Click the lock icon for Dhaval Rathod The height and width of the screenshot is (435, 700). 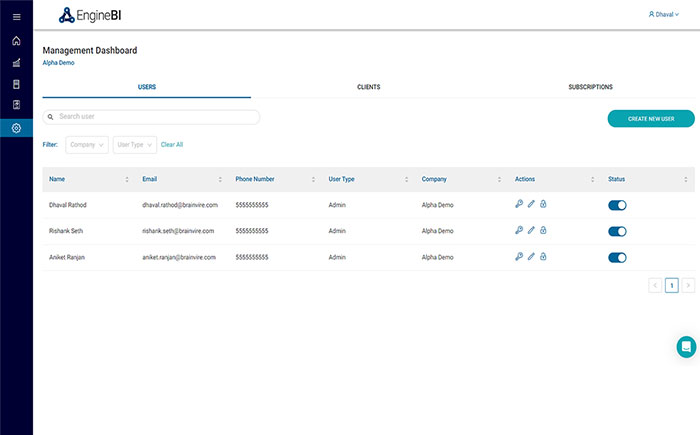(x=543, y=204)
